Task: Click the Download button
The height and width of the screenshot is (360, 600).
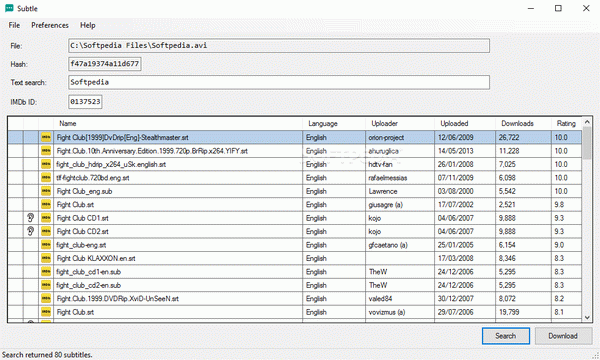Action: pyautogui.click(x=563, y=336)
